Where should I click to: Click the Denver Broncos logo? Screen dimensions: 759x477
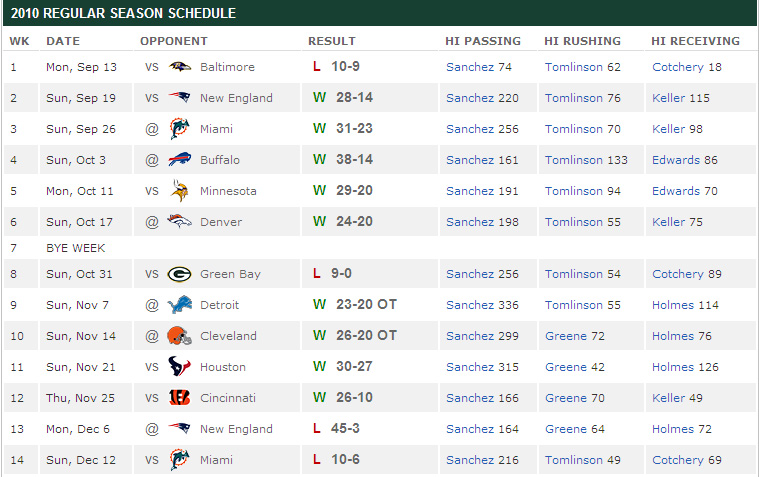(x=179, y=221)
